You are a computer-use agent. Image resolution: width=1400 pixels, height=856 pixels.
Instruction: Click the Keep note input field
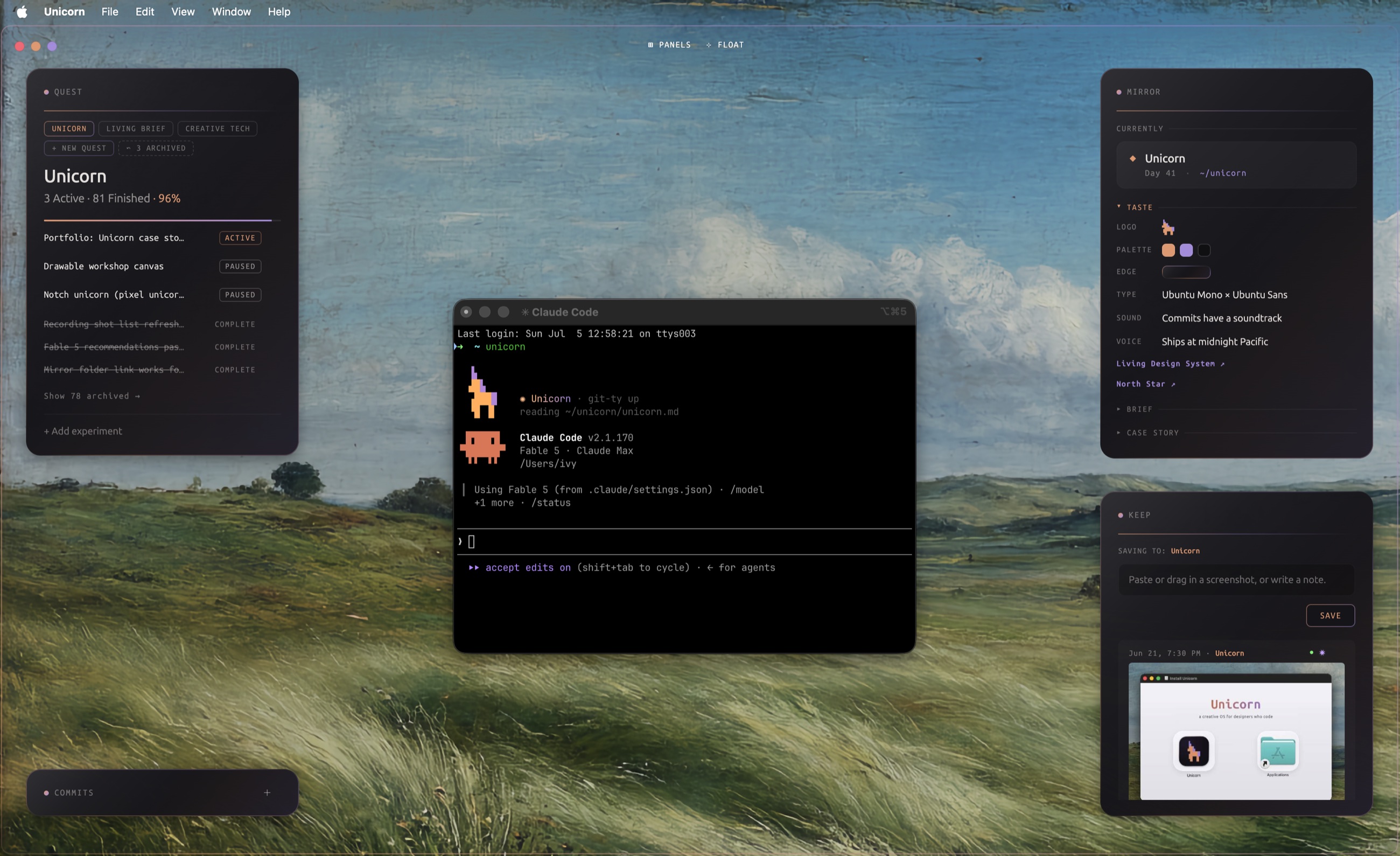[1236, 580]
